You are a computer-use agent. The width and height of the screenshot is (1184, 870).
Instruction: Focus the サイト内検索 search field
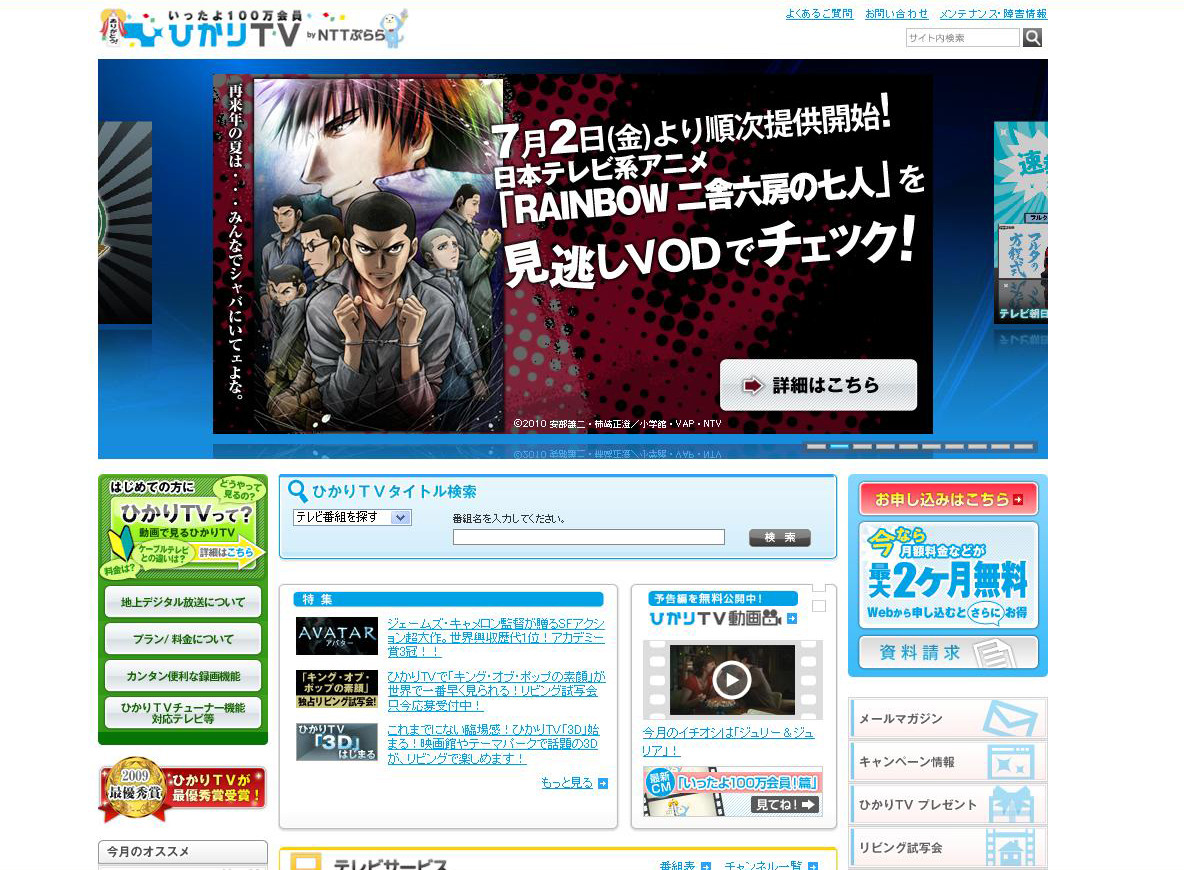(x=962, y=38)
